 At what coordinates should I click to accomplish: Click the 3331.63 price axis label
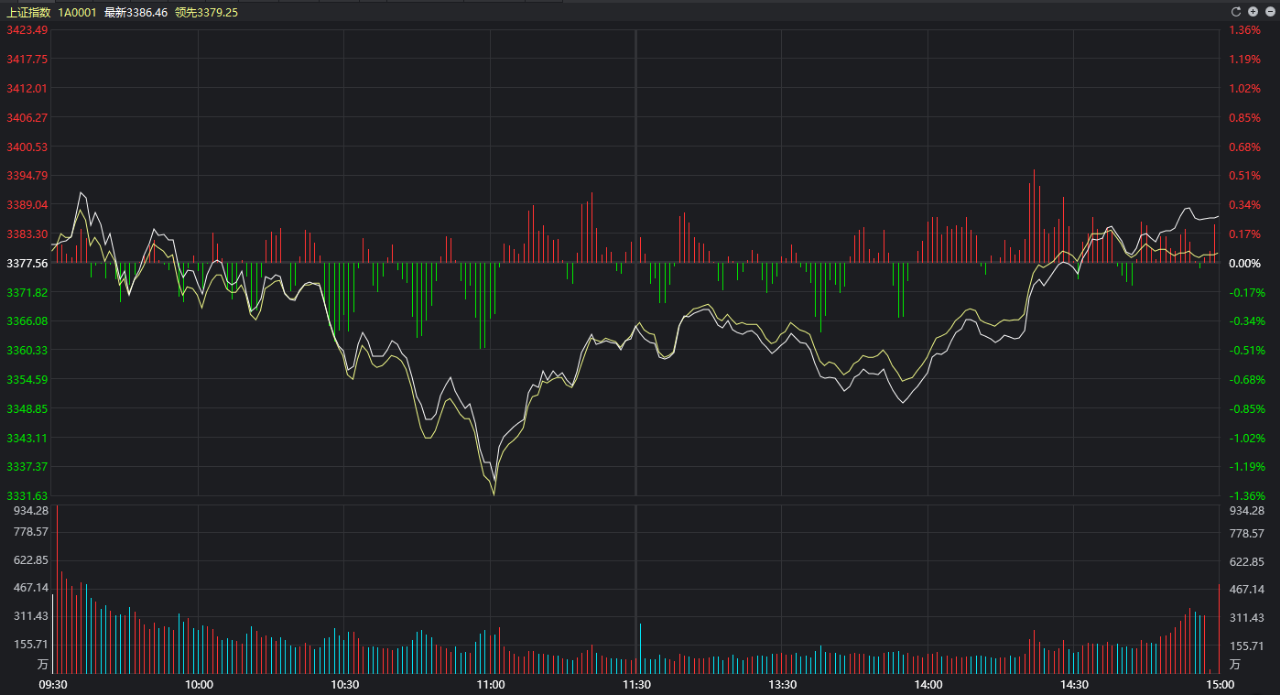(27, 496)
